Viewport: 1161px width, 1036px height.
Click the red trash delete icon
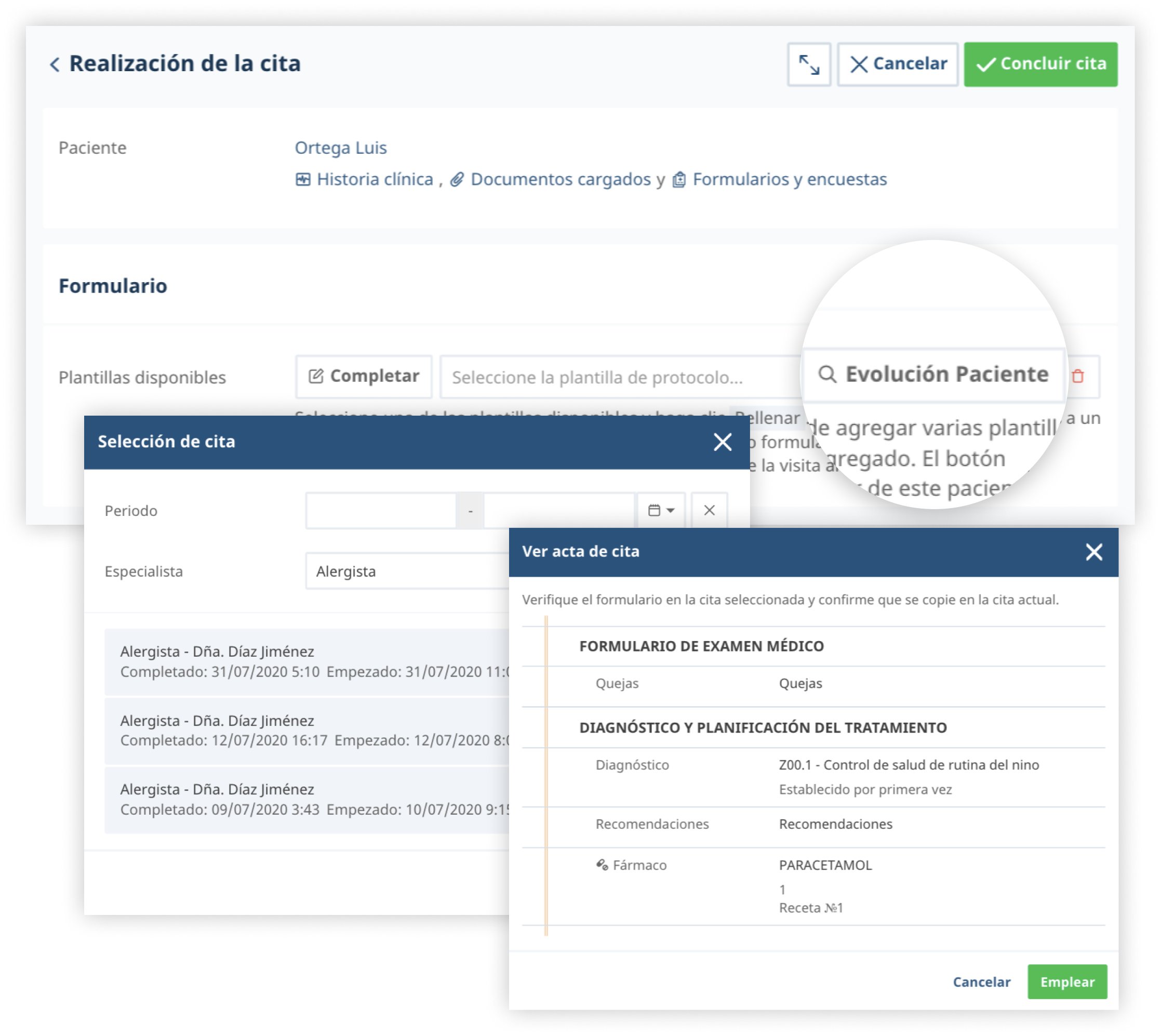coord(1077,376)
